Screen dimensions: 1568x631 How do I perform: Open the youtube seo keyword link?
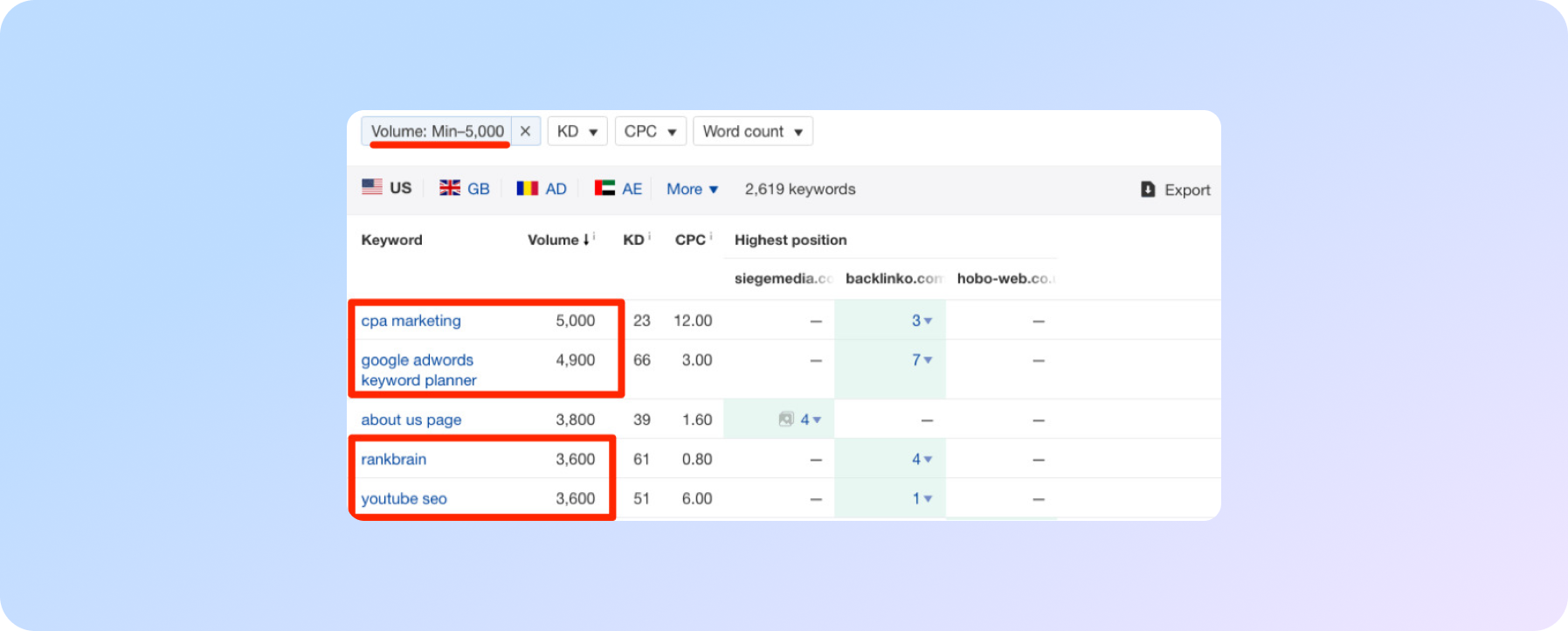[x=404, y=498]
